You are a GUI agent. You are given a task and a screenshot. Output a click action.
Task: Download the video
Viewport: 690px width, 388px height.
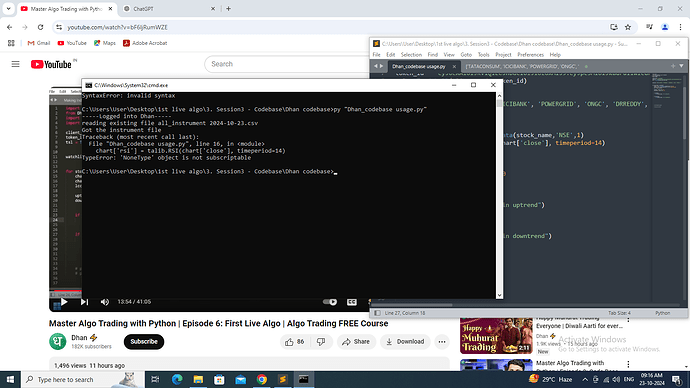click(405, 342)
